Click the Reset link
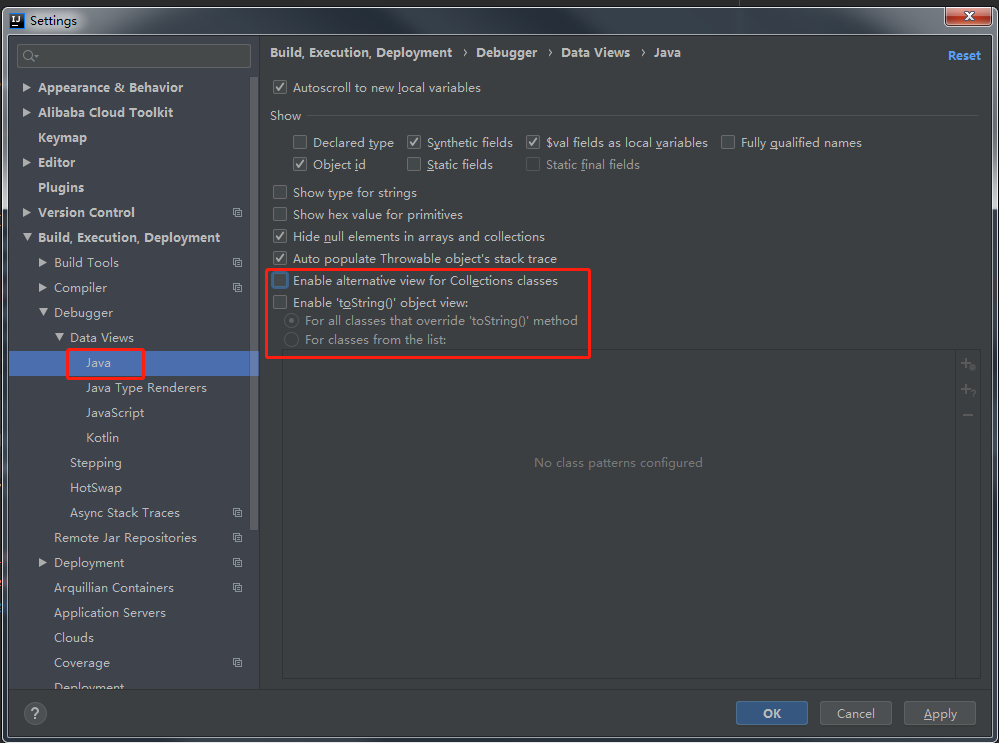 [964, 56]
